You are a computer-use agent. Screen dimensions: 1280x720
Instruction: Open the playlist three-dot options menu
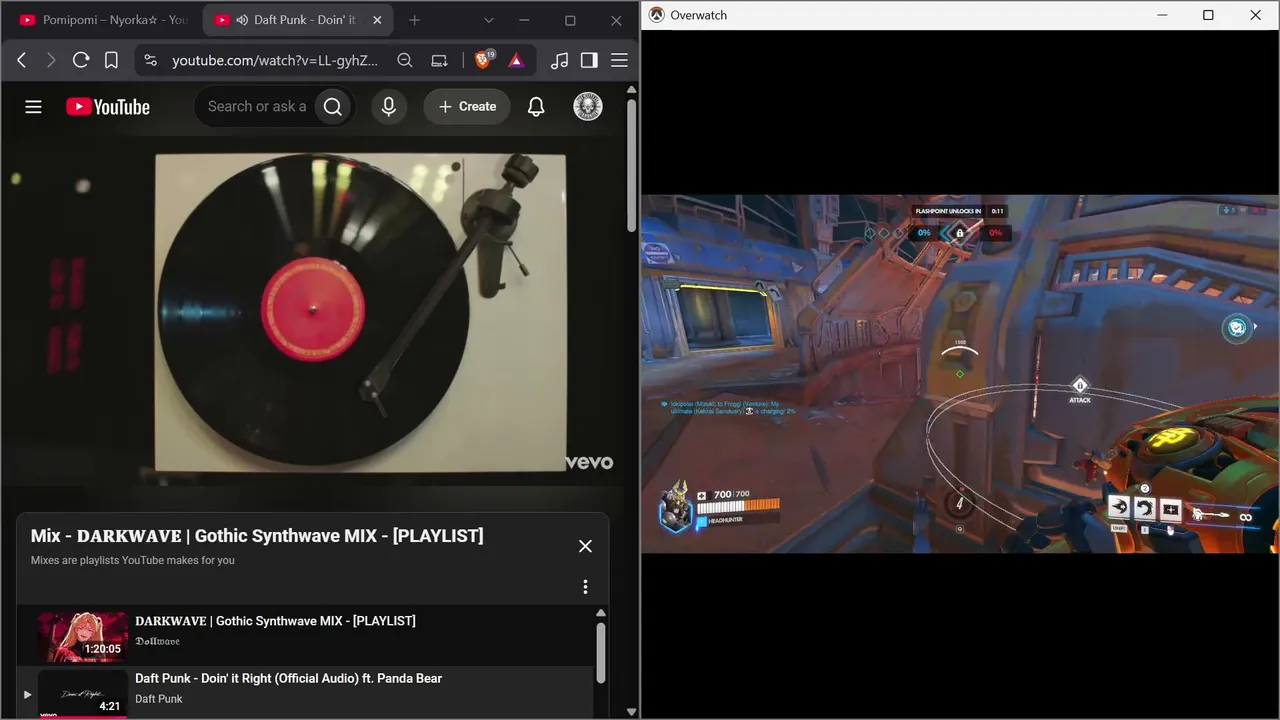click(585, 587)
